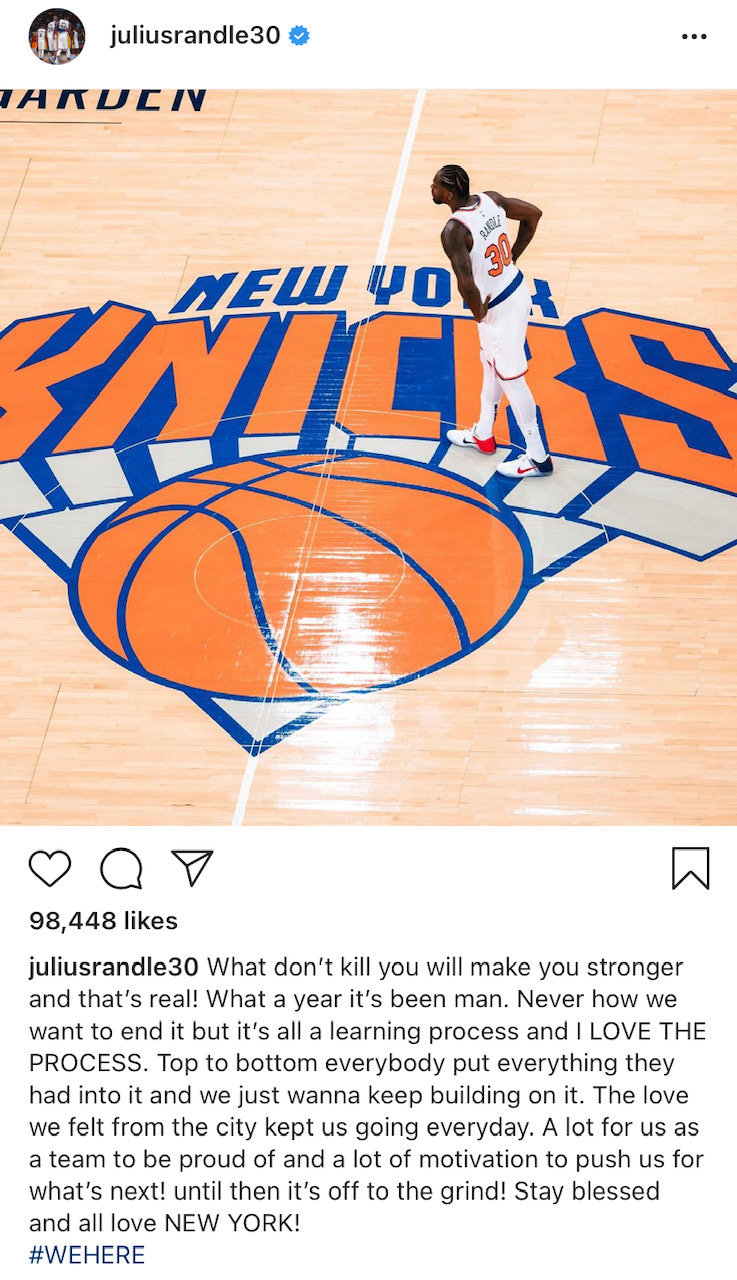The image size is (737, 1280).
Task: Save post with the bookmark icon
Action: tap(690, 868)
